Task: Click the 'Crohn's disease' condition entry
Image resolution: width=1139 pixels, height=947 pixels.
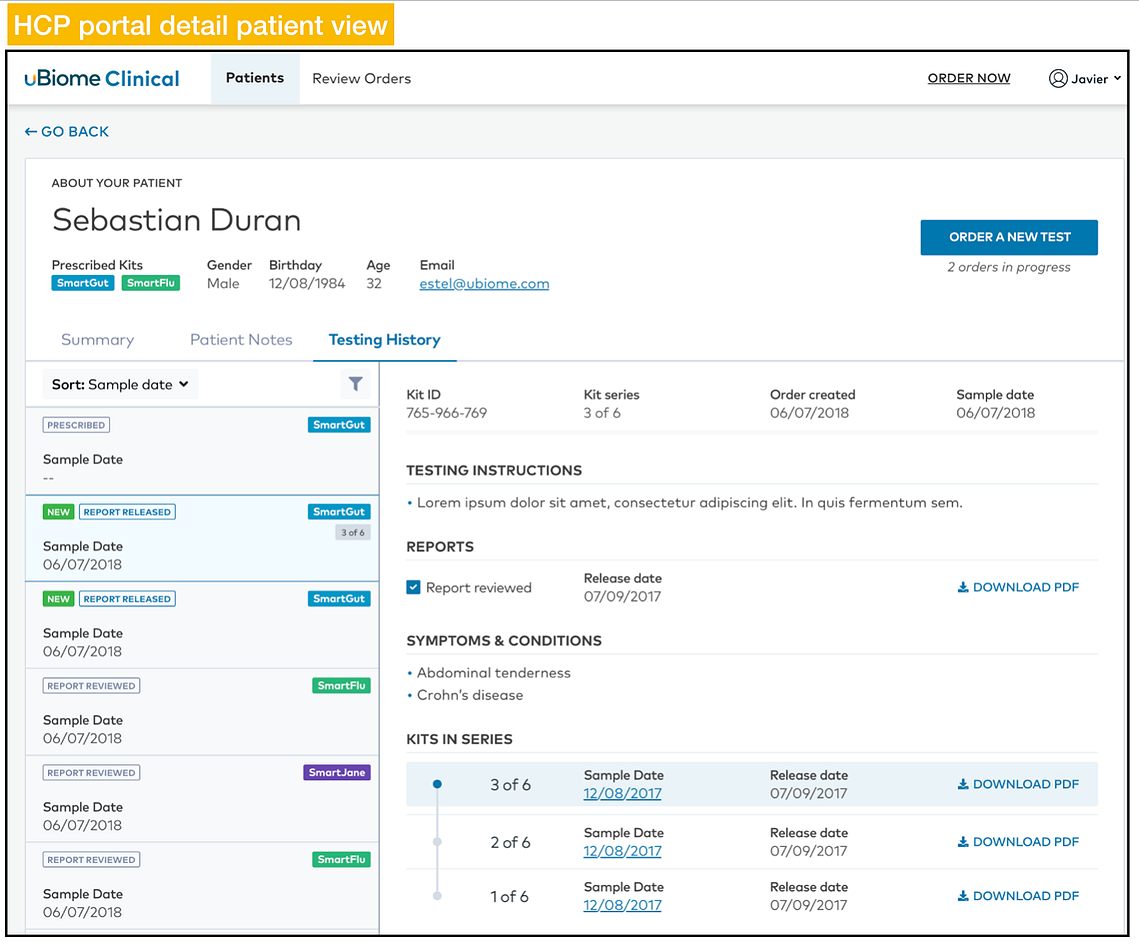Action: [469, 695]
